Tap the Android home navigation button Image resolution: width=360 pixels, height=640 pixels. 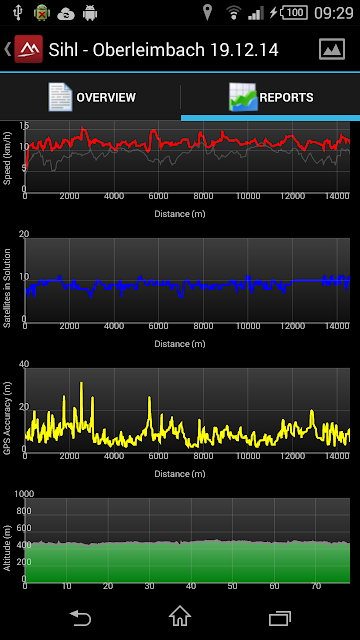[180, 616]
